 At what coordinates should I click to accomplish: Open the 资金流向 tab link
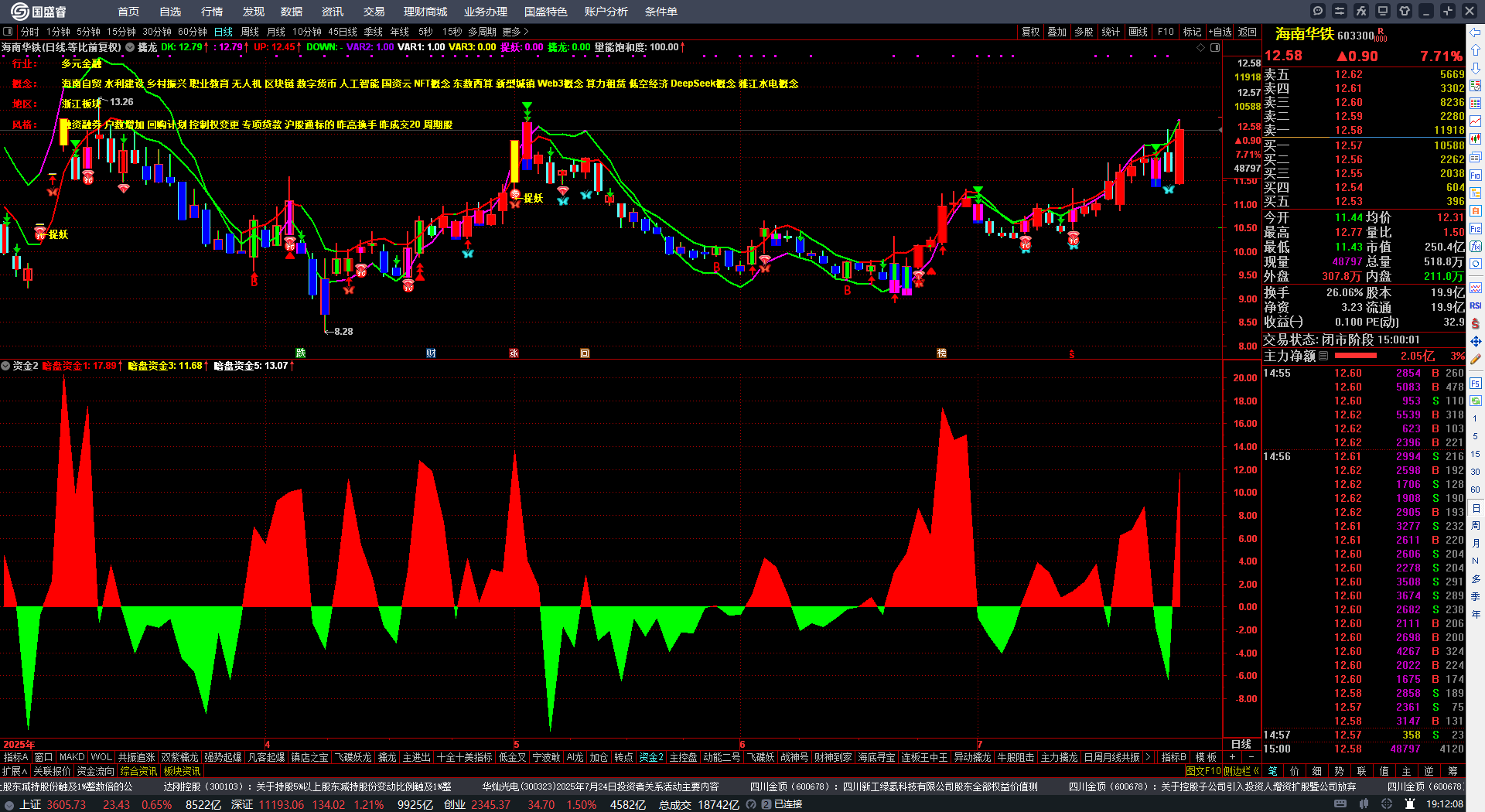pyautogui.click(x=96, y=771)
